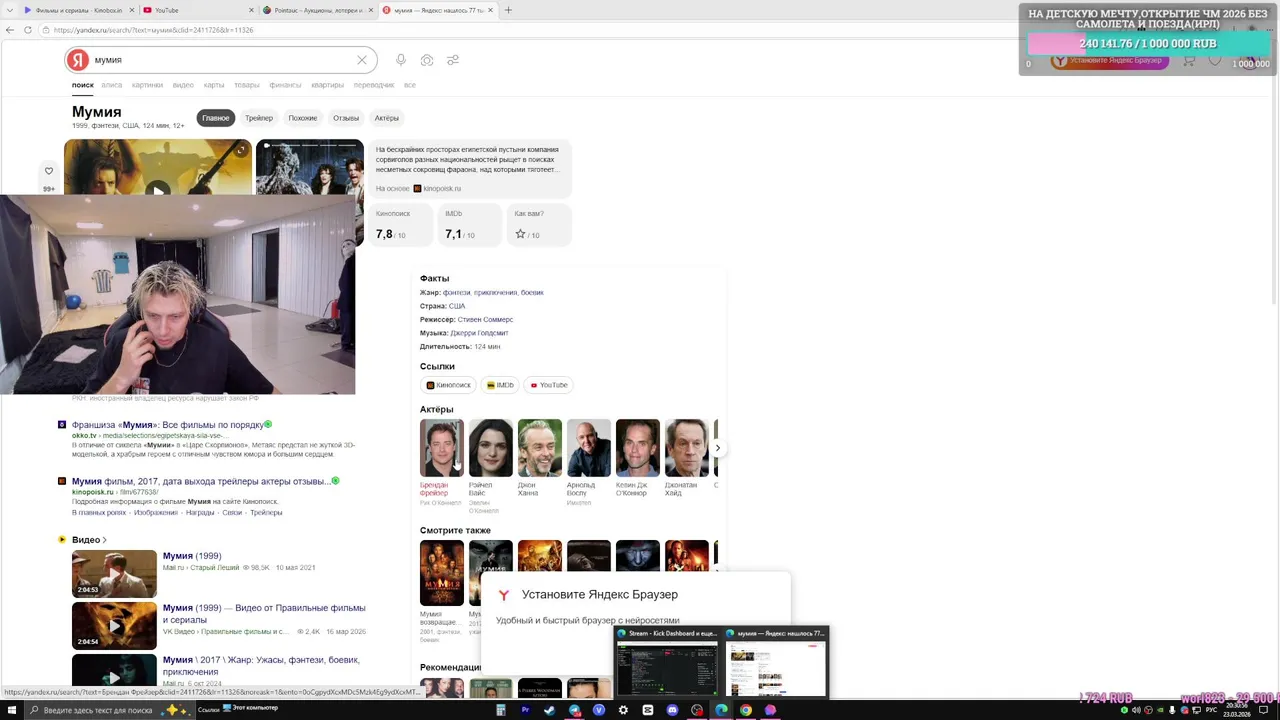
Task: Switch to the Kinobox.in tab
Action: click(78, 10)
